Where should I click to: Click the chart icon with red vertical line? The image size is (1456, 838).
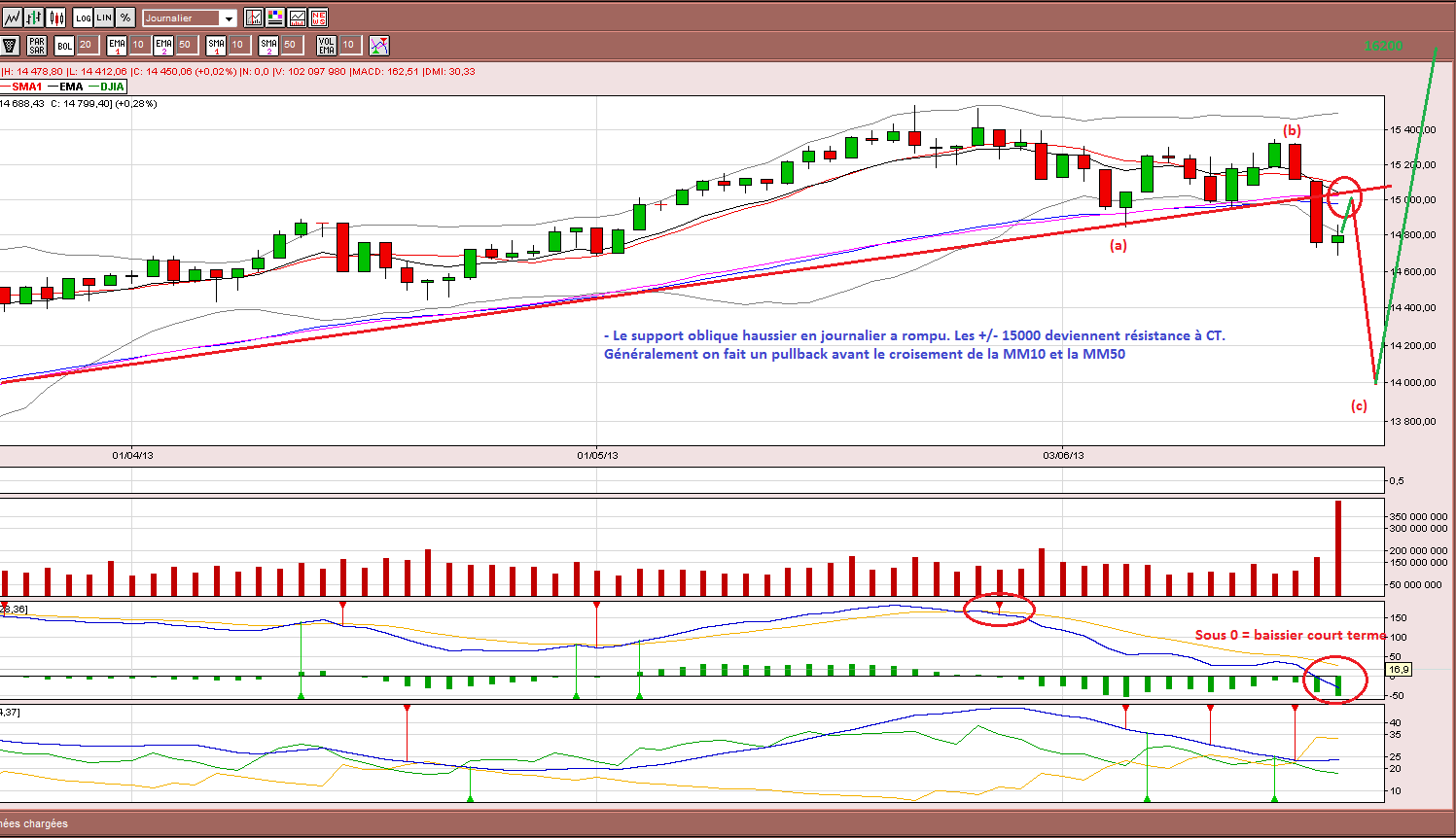(254, 17)
